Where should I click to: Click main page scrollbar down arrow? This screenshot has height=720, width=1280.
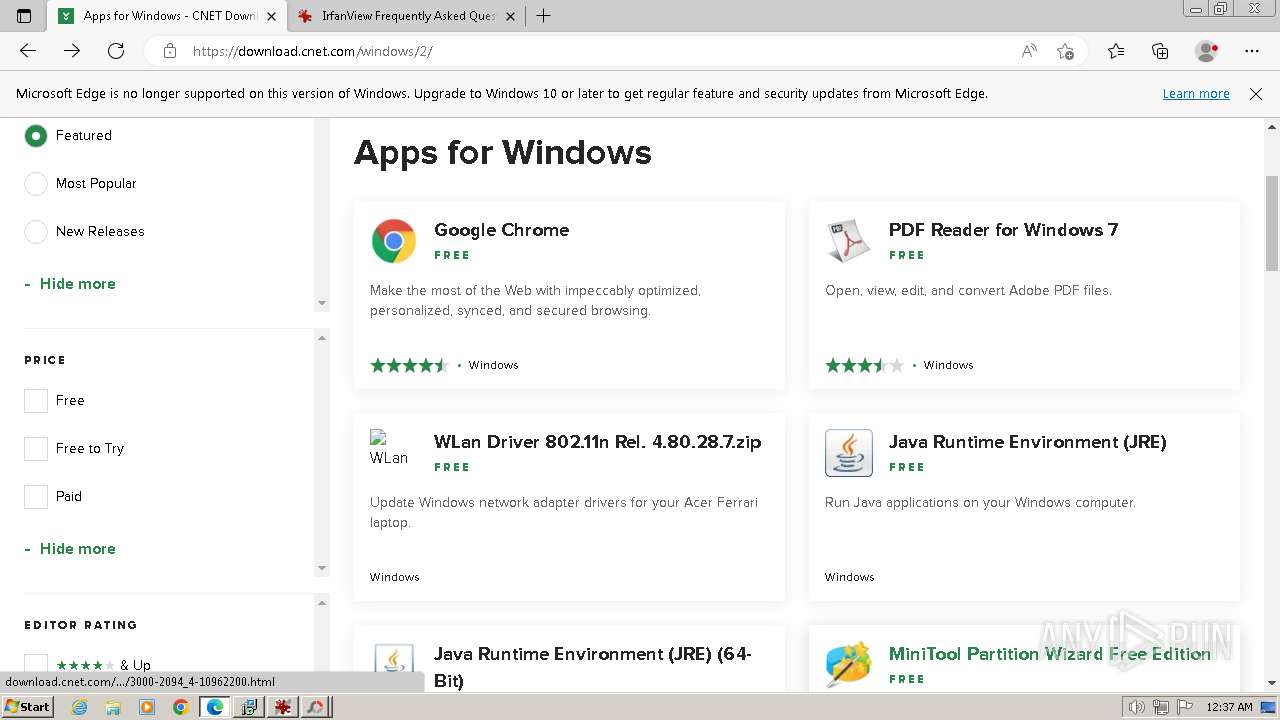tap(1272, 683)
